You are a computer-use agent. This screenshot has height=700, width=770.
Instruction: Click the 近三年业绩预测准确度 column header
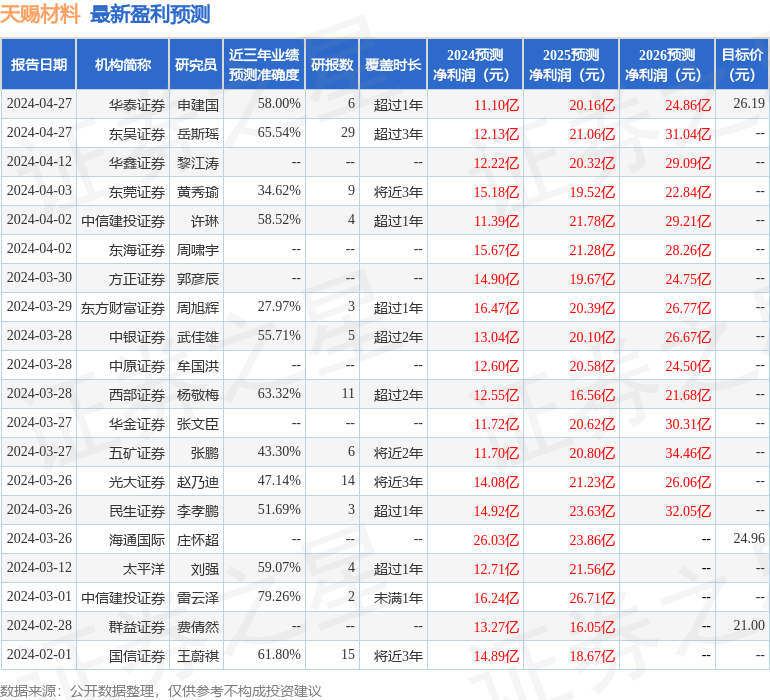264,65
